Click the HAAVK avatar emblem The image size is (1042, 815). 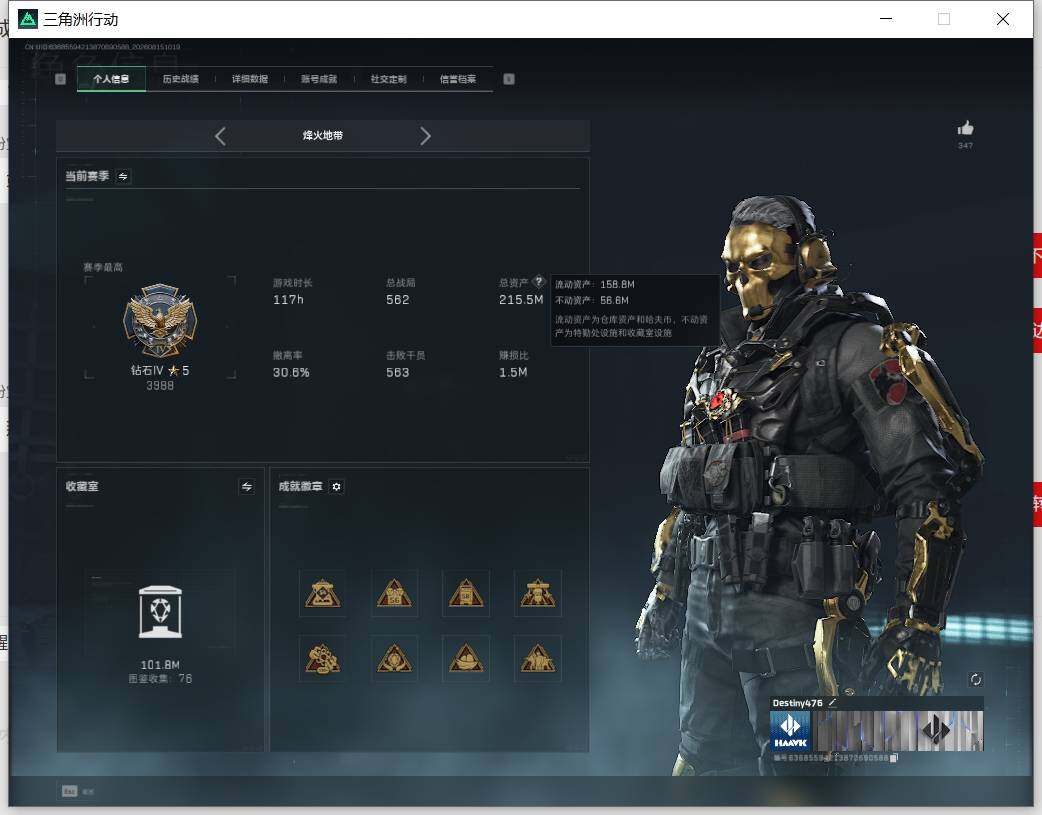(x=790, y=731)
